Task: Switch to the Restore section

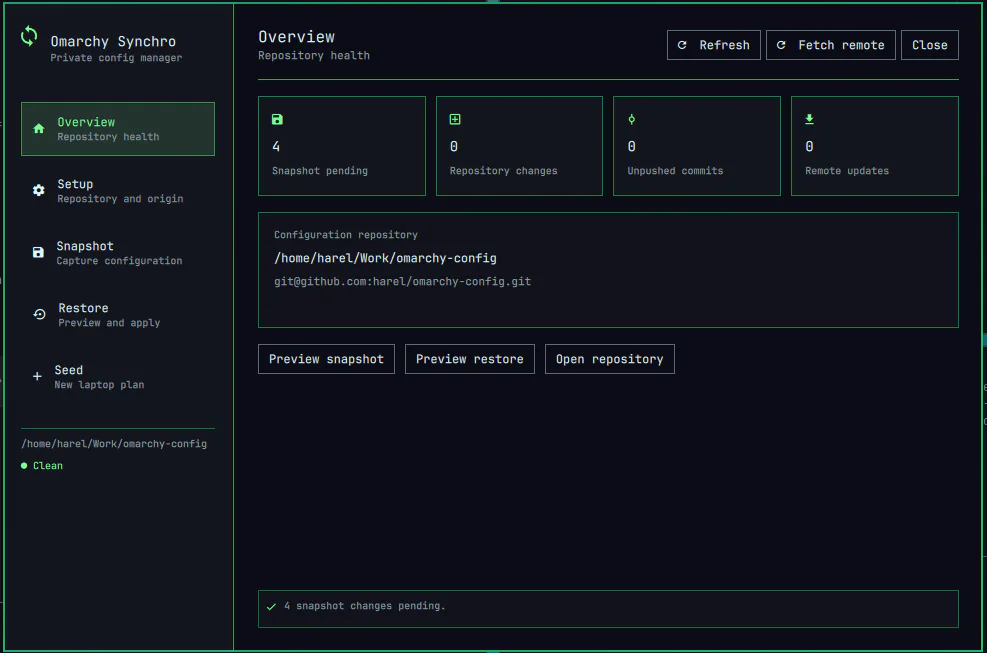Action: pyautogui.click(x=118, y=315)
